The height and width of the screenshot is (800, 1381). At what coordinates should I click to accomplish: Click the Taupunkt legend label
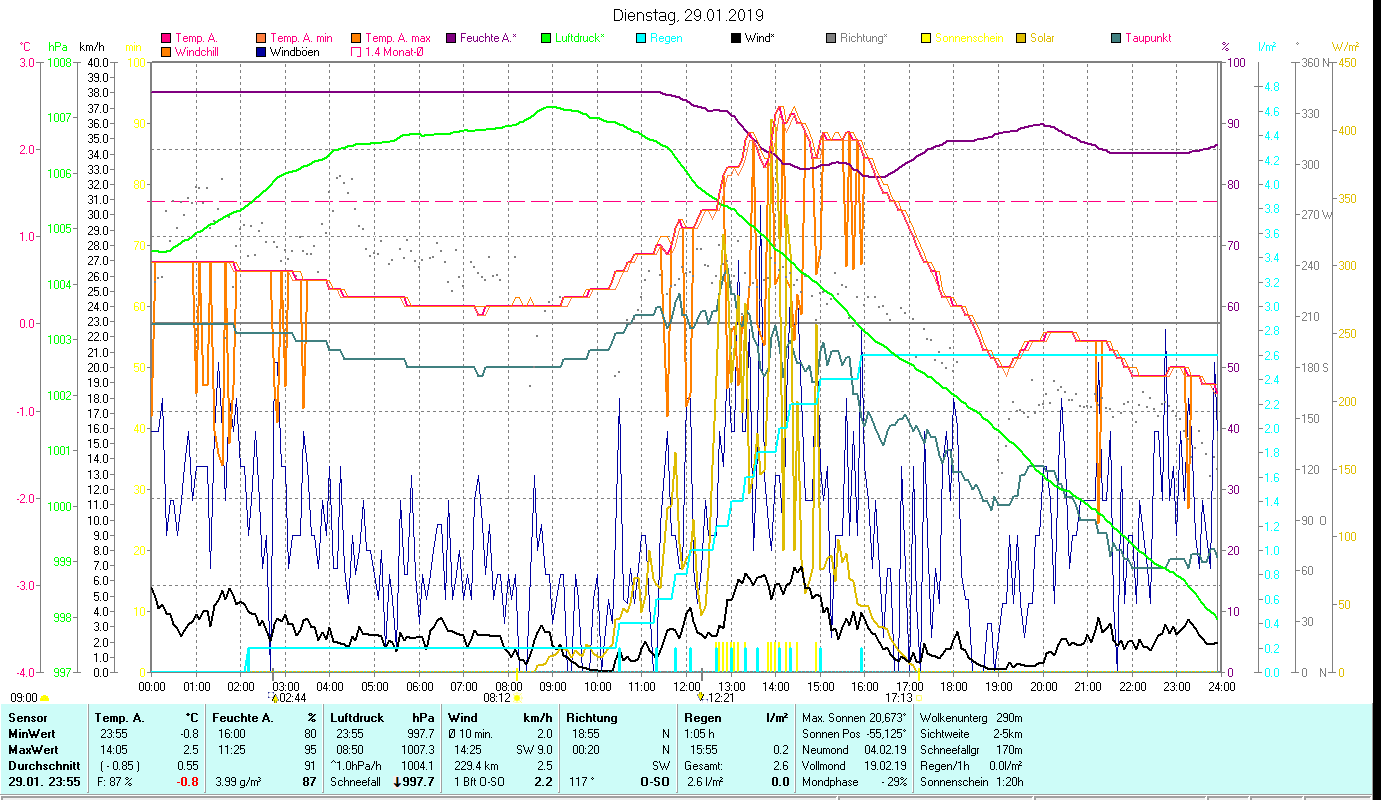(x=1147, y=39)
